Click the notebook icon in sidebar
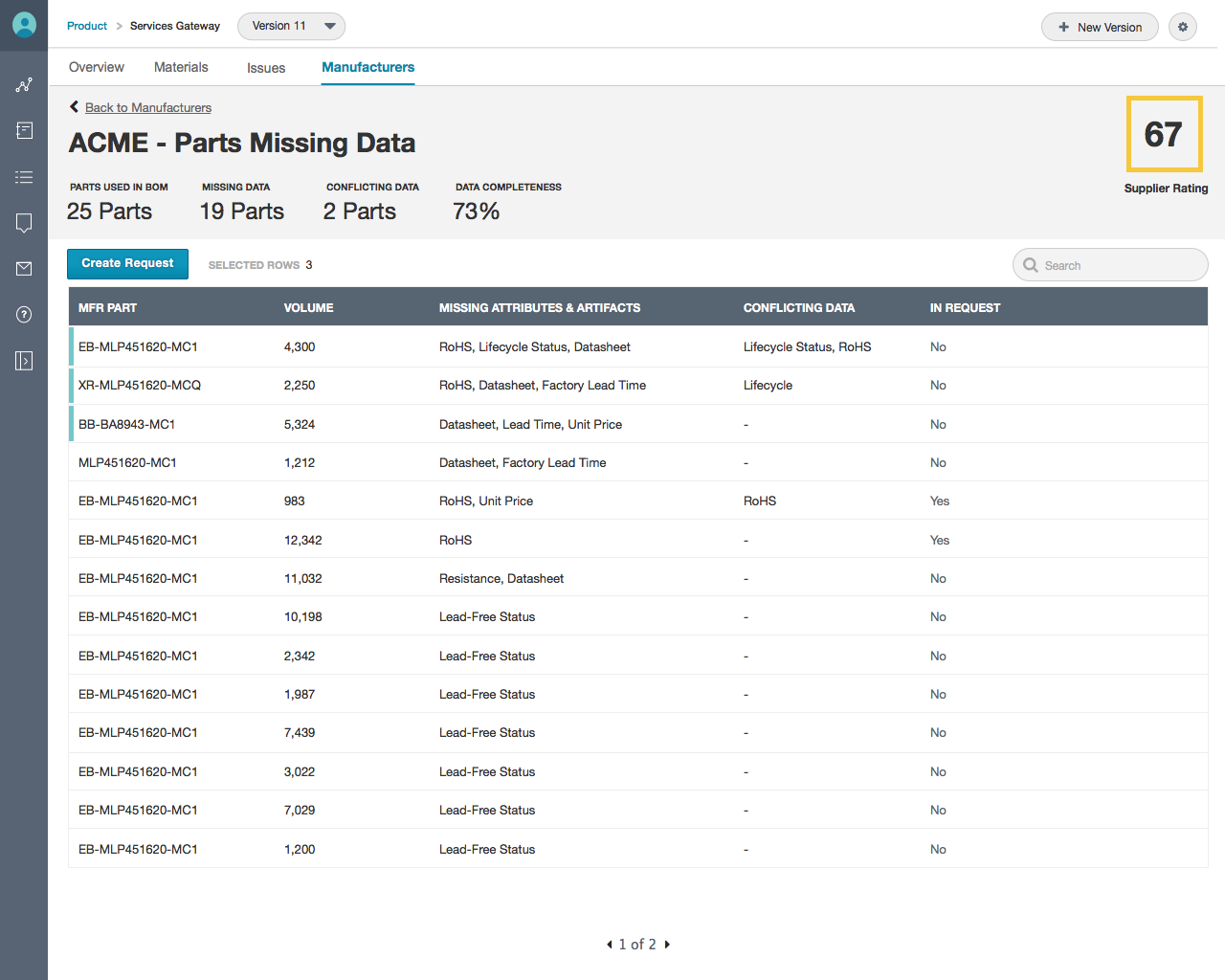 click(24, 131)
